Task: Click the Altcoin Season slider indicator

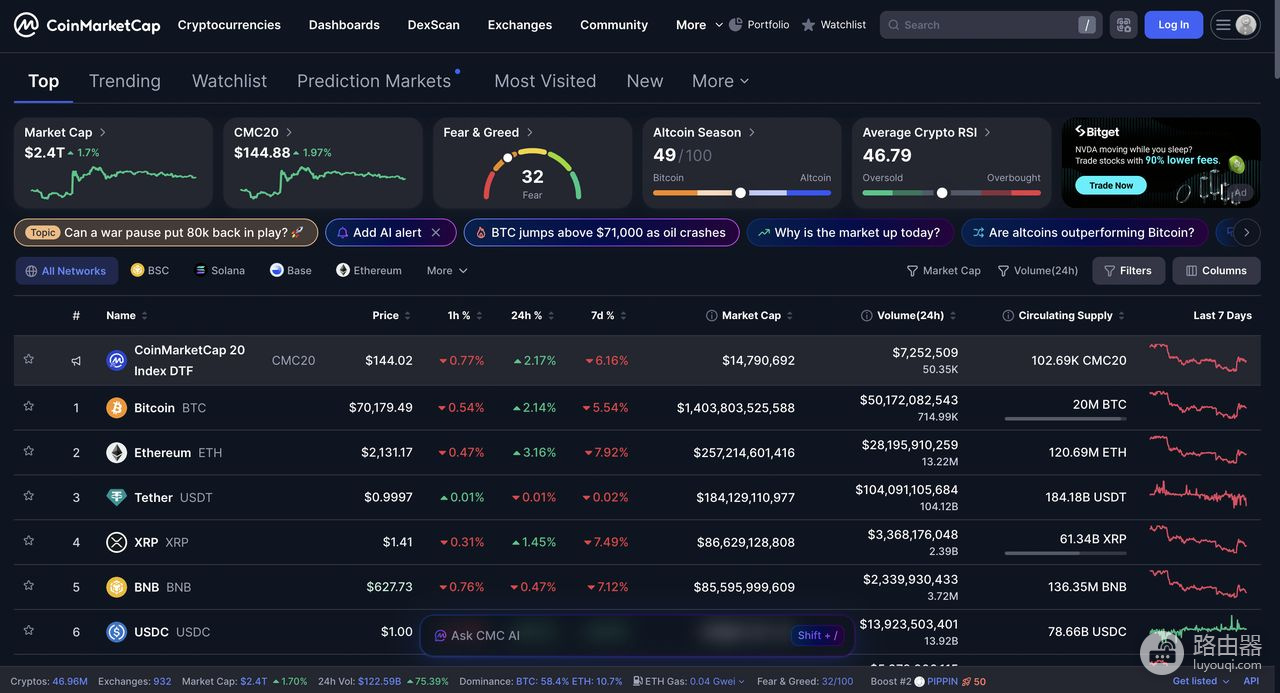Action: [x=740, y=193]
